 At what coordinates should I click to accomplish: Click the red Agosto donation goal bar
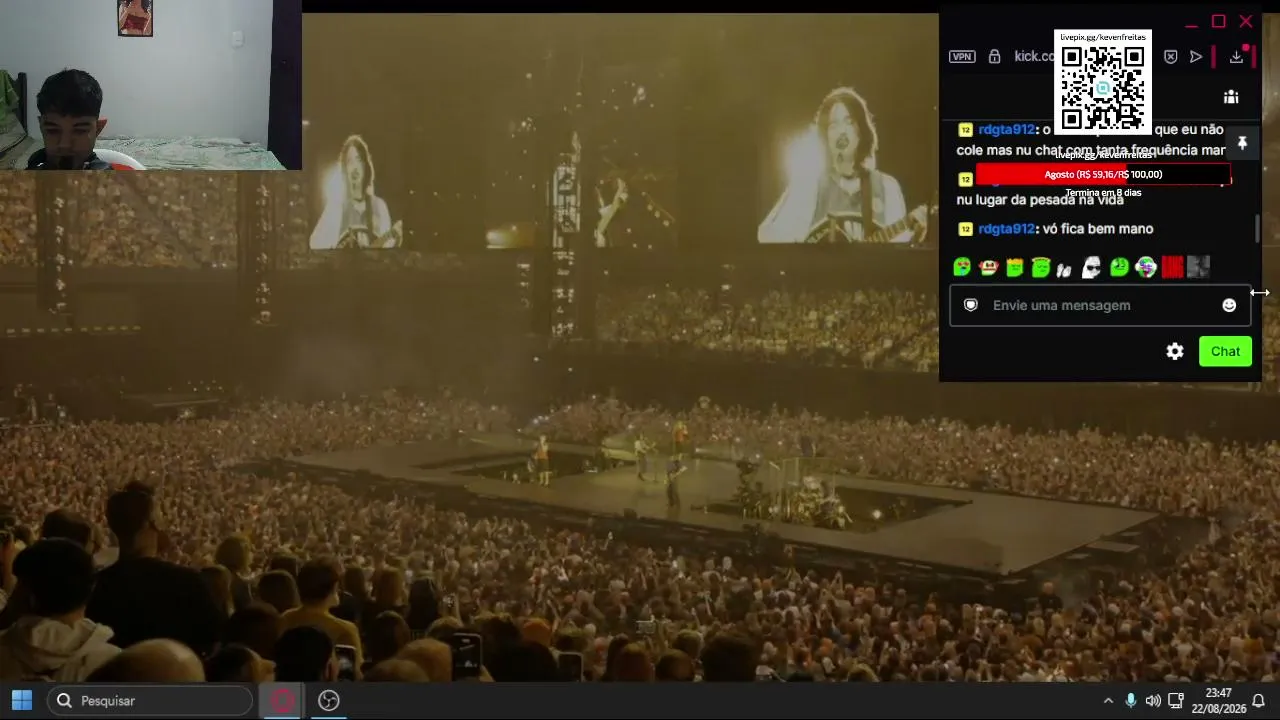point(1103,174)
